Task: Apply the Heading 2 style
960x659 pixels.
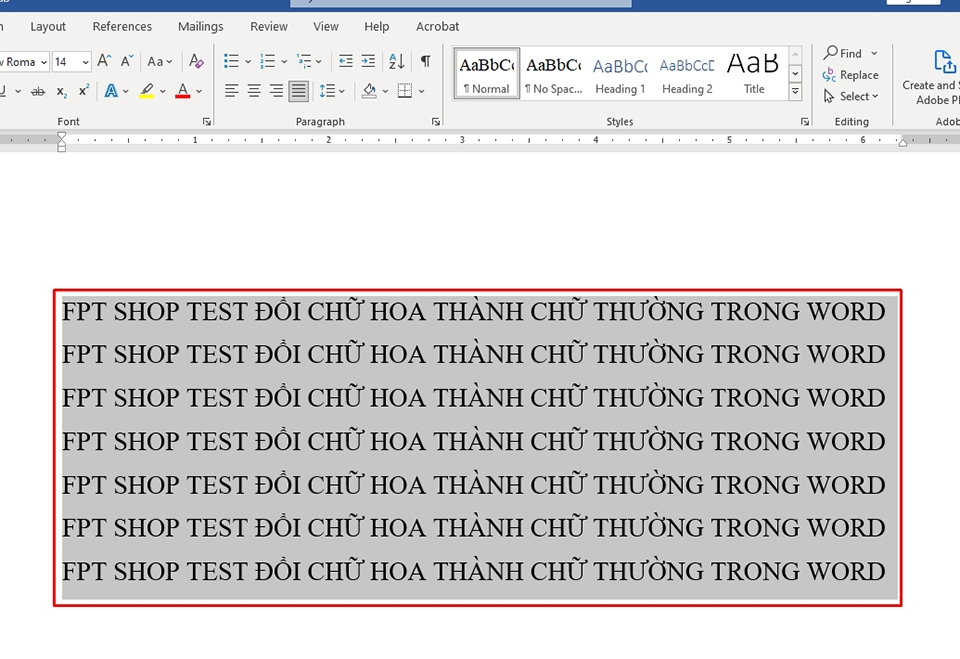Action: click(x=687, y=73)
